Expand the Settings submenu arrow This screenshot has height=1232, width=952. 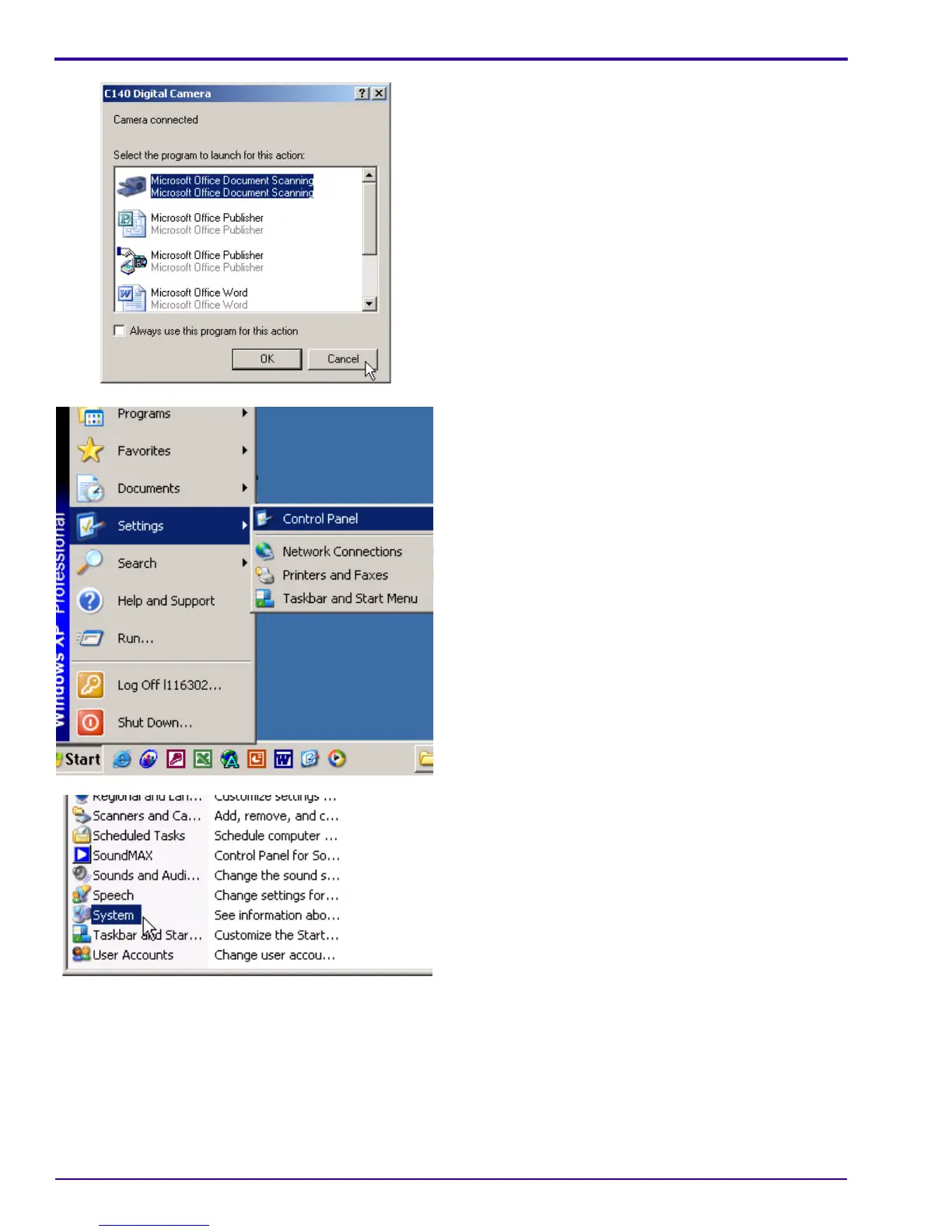(x=244, y=526)
